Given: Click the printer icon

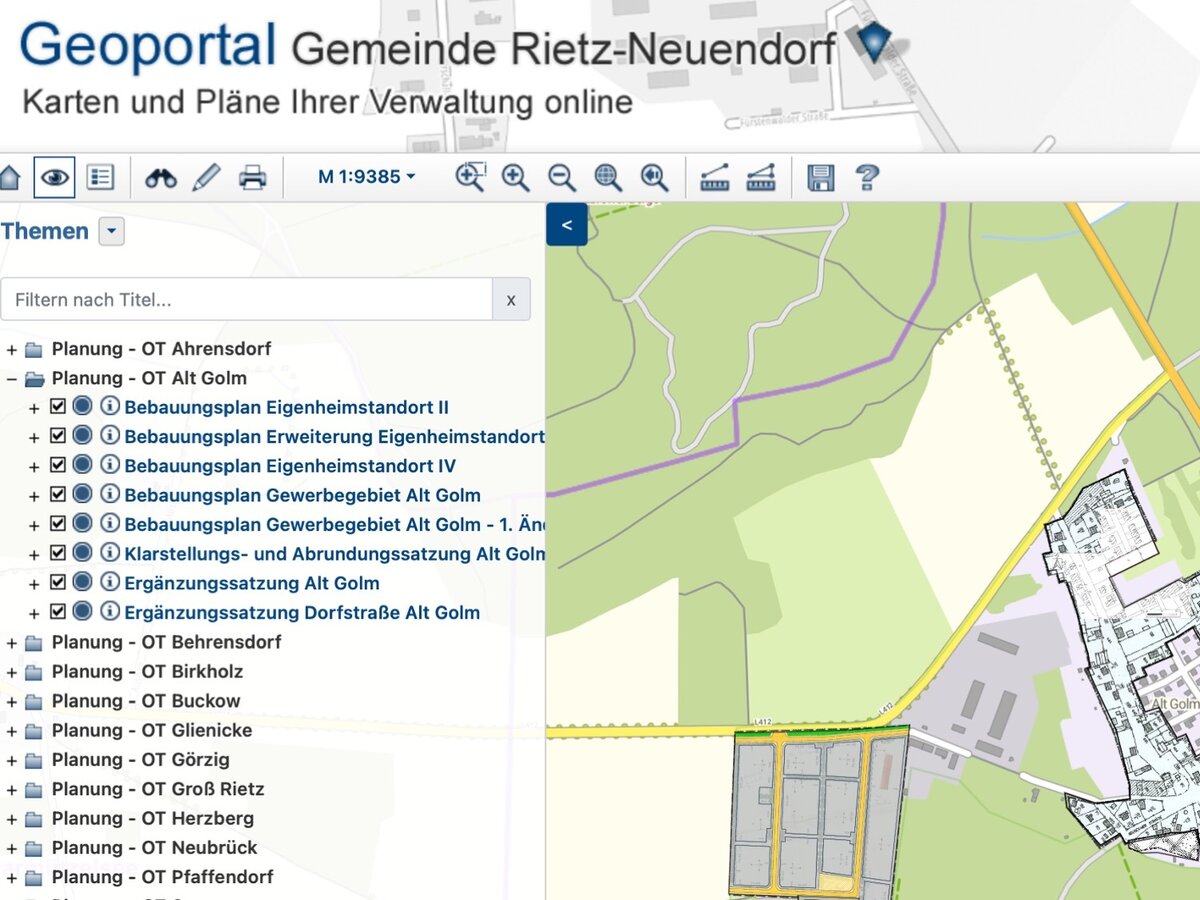Looking at the screenshot, I should (x=252, y=178).
